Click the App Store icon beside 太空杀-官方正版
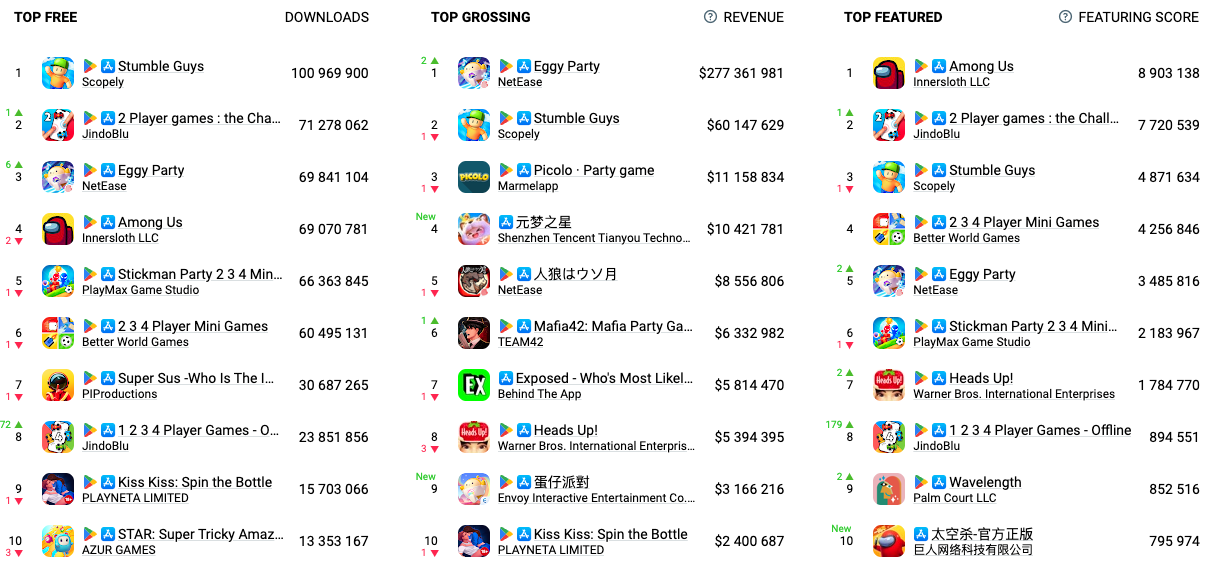The height and width of the screenshot is (561, 1213). [921, 534]
